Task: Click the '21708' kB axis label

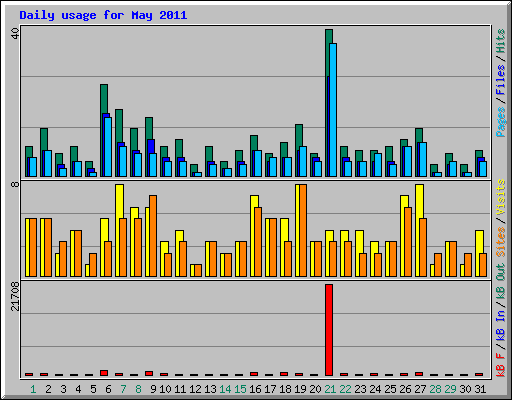Action: pos(15,296)
